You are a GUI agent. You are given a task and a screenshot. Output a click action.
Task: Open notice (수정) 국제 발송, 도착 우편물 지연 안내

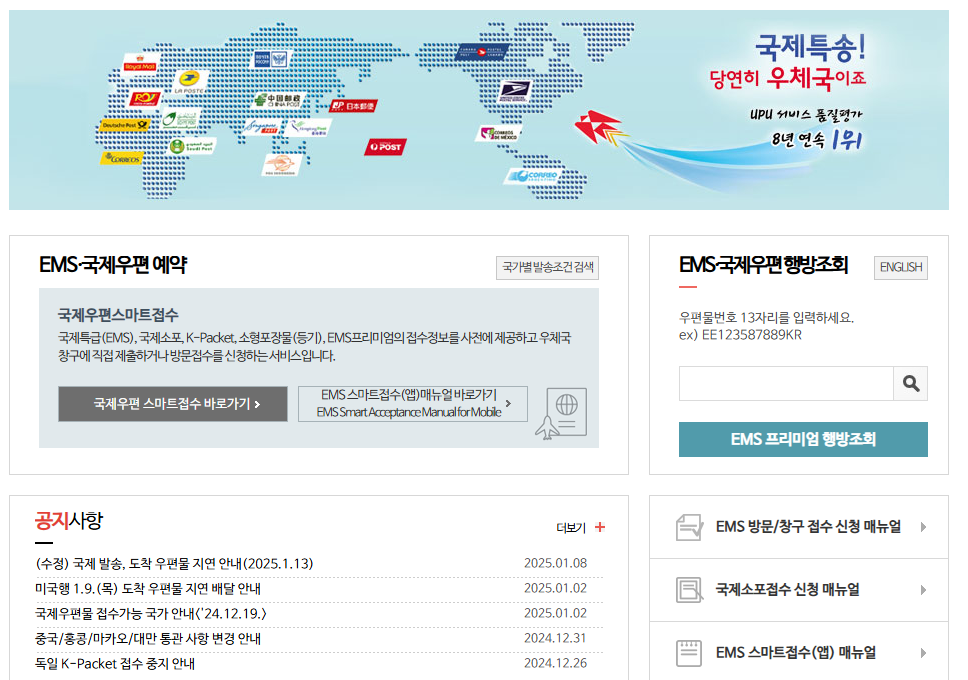(x=174, y=563)
